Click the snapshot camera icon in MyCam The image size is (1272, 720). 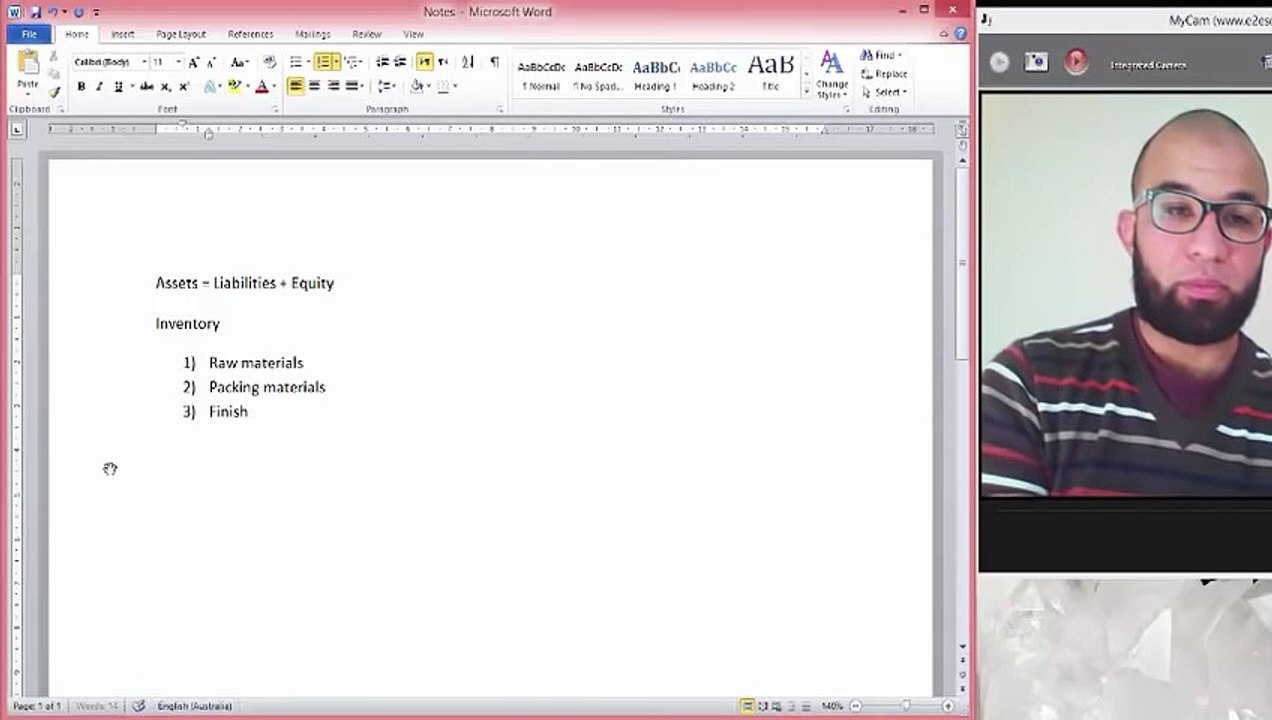pos(1036,62)
